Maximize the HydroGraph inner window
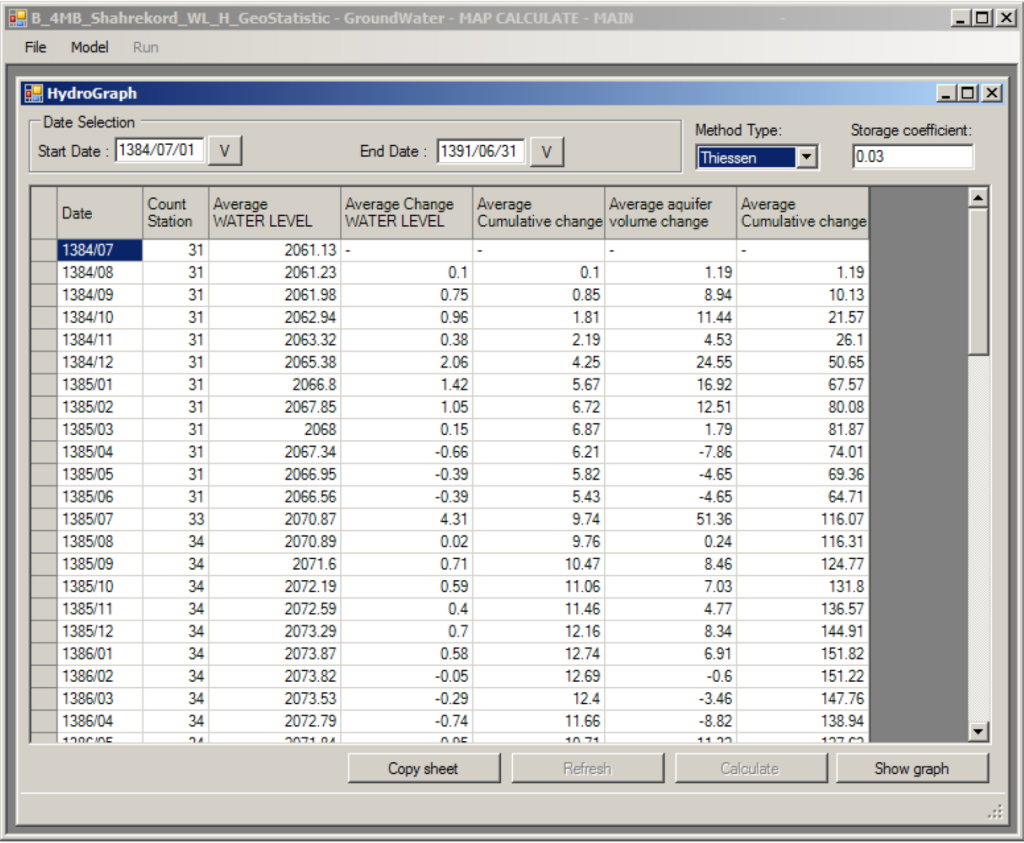The height and width of the screenshot is (843, 1024). coord(968,93)
